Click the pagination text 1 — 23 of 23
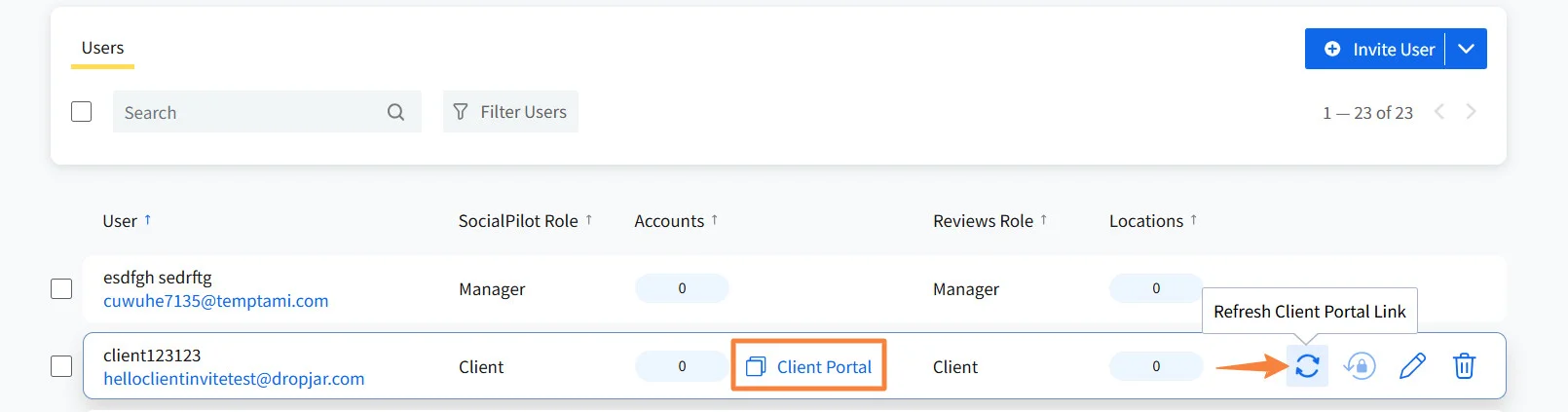Image resolution: width=1568 pixels, height=412 pixels. [1367, 113]
